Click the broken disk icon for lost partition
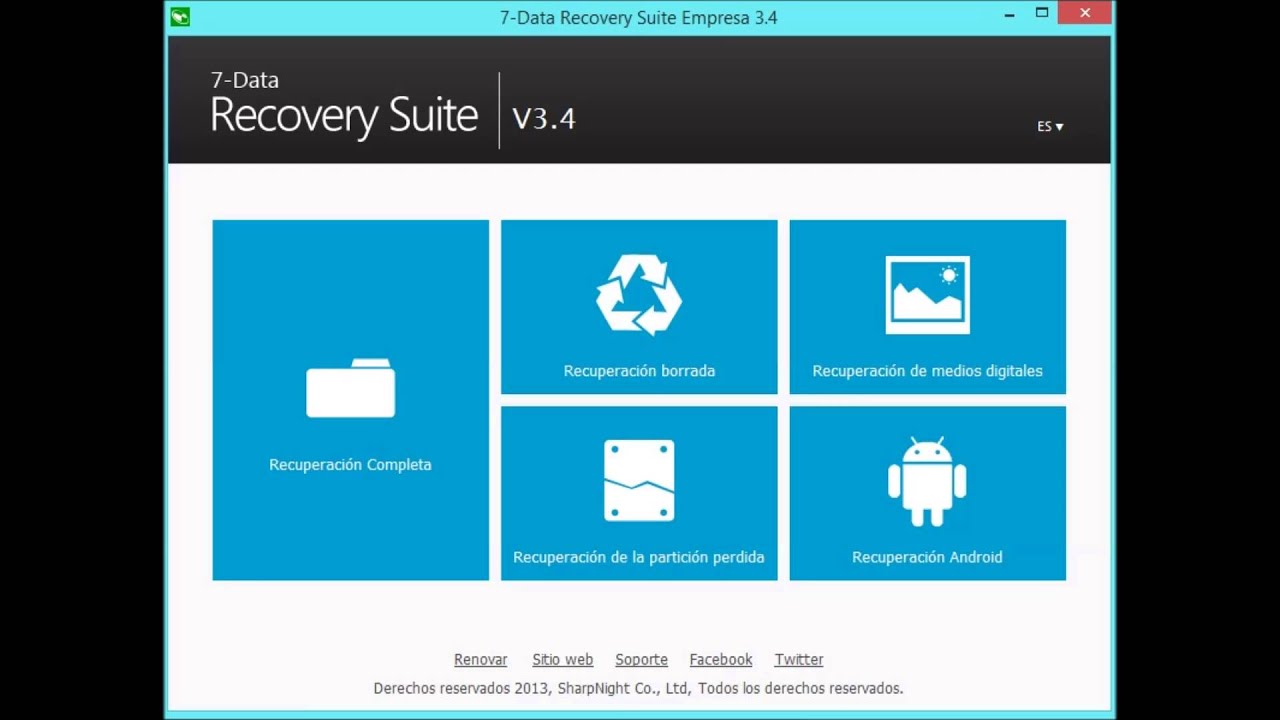1280x720 pixels. (639, 481)
